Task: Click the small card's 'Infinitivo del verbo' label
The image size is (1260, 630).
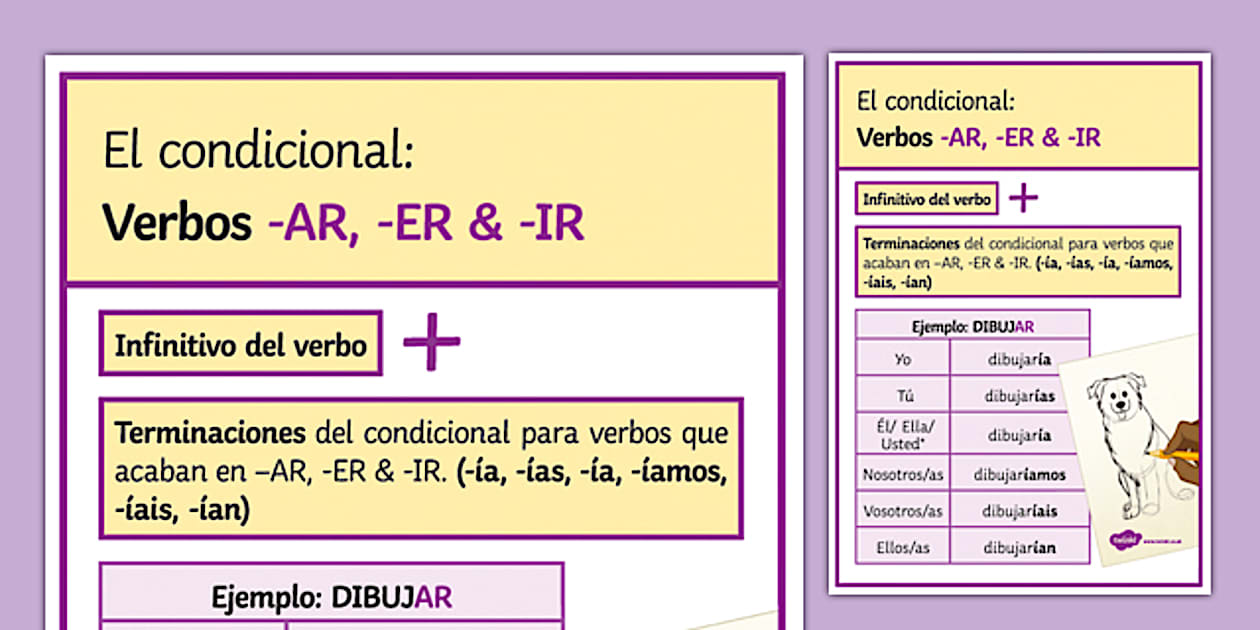Action: tap(927, 198)
